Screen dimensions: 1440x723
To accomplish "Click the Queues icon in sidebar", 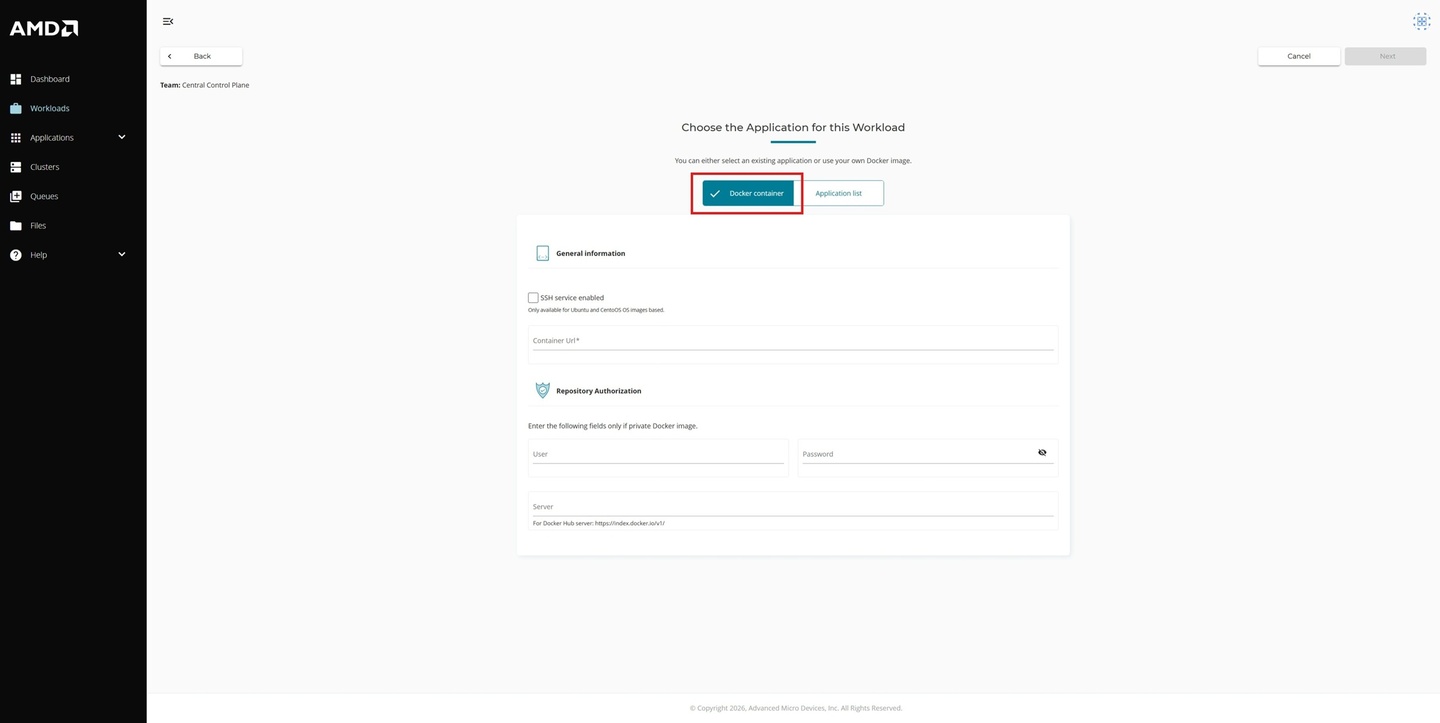I will [16, 196].
